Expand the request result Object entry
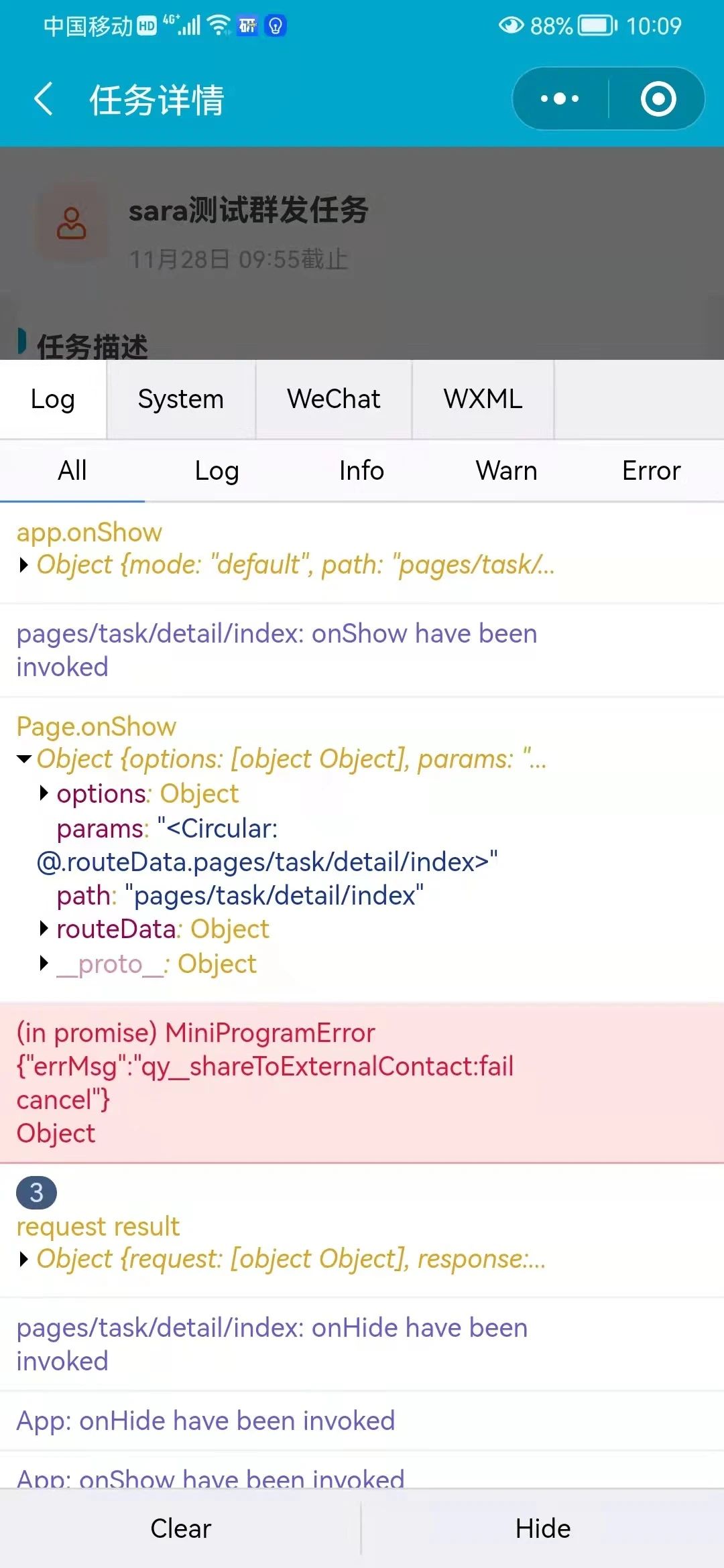Image resolution: width=724 pixels, height=1568 pixels. pyautogui.click(x=24, y=1259)
